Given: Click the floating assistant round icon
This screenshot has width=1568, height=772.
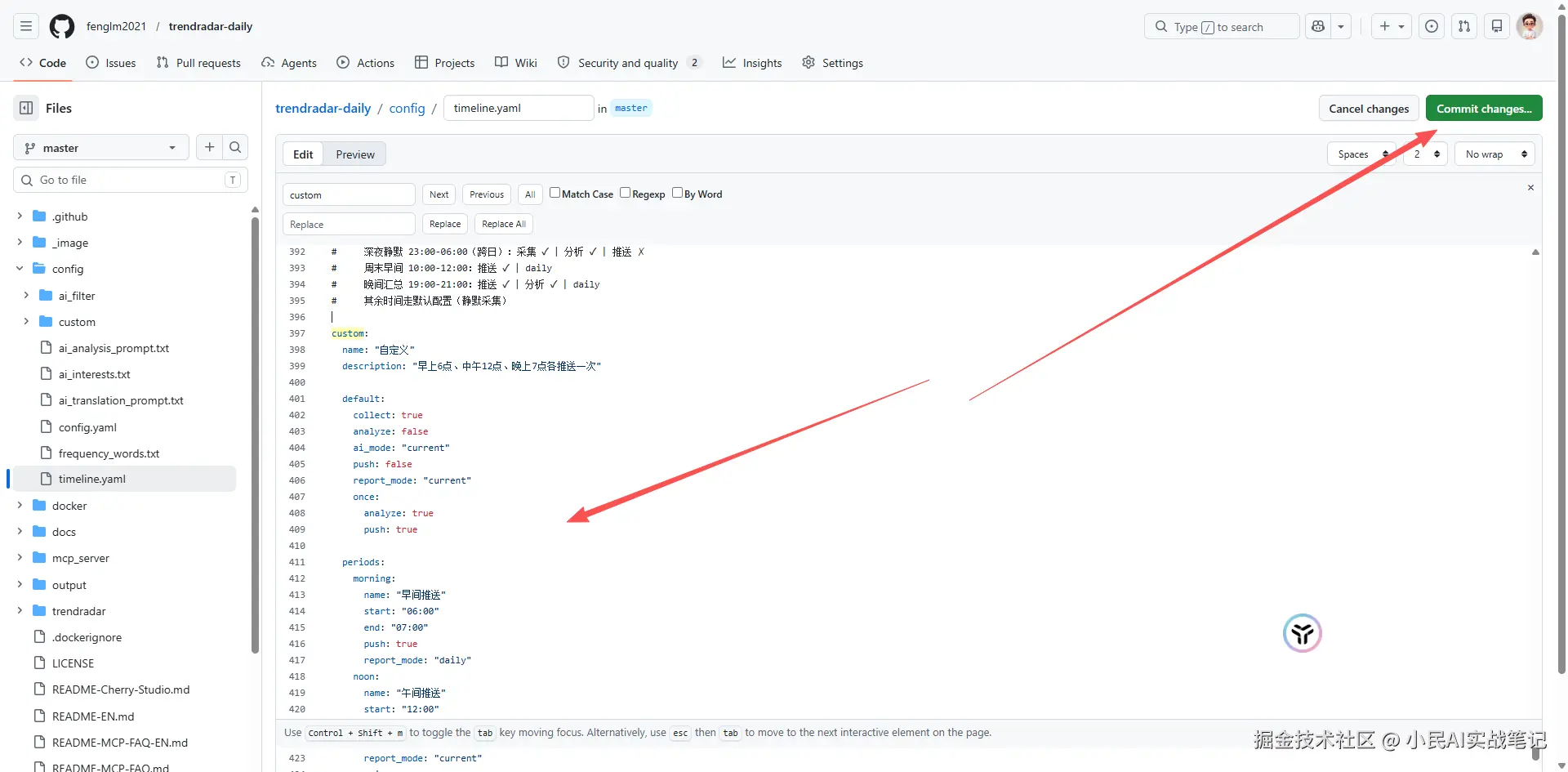Looking at the screenshot, I should 1303,633.
